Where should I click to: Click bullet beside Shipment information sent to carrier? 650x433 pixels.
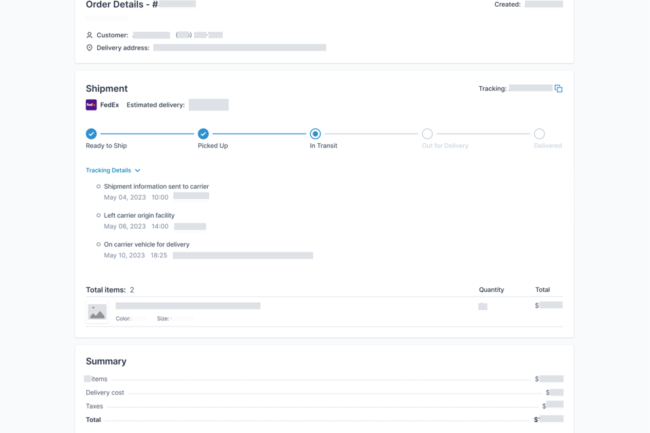[98, 186]
